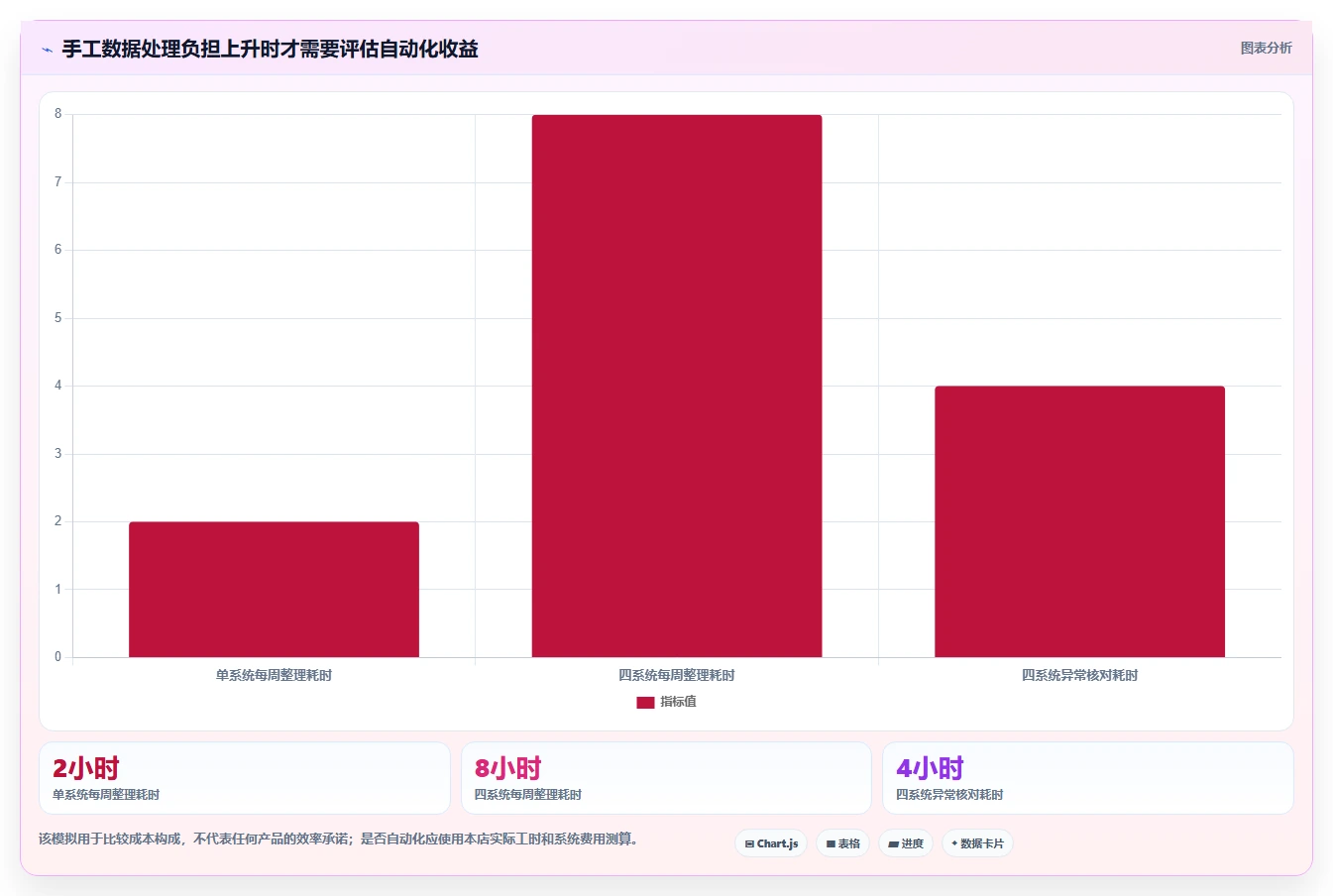Click the 四系统异常核对耗时 x-axis label

click(x=1079, y=675)
